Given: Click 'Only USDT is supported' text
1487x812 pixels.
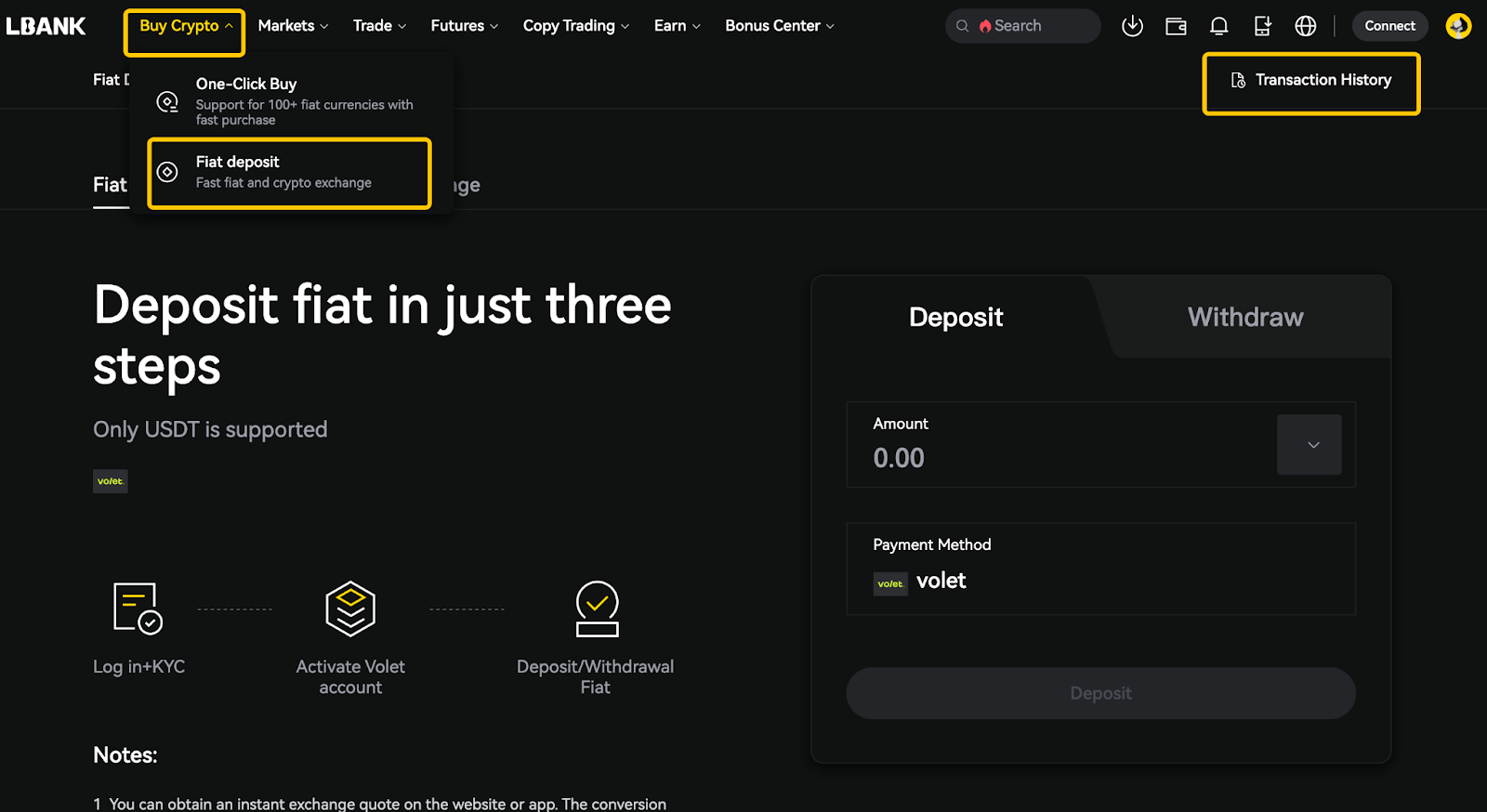Looking at the screenshot, I should click(210, 429).
